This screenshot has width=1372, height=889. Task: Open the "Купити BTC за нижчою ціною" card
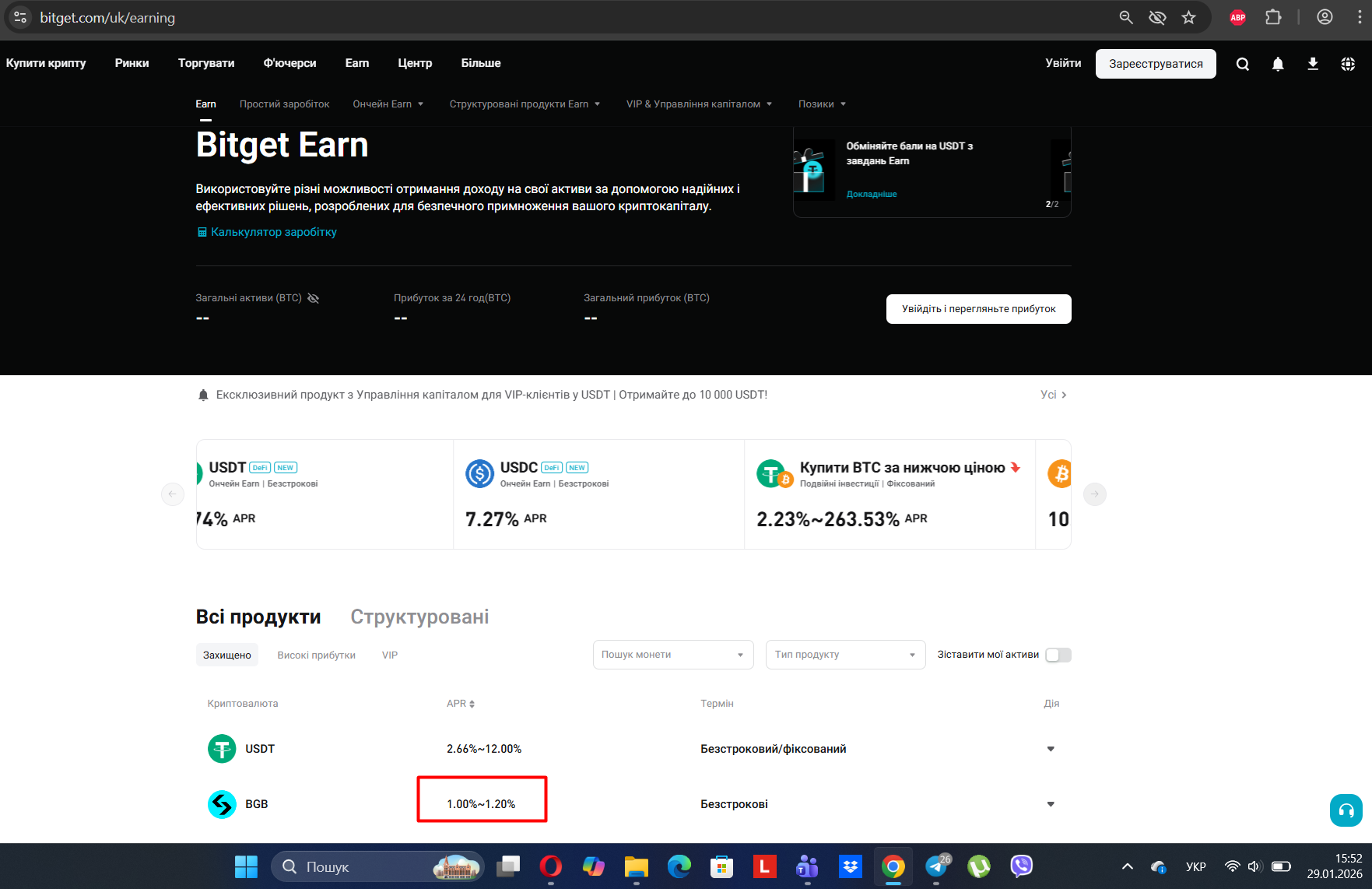tap(890, 494)
